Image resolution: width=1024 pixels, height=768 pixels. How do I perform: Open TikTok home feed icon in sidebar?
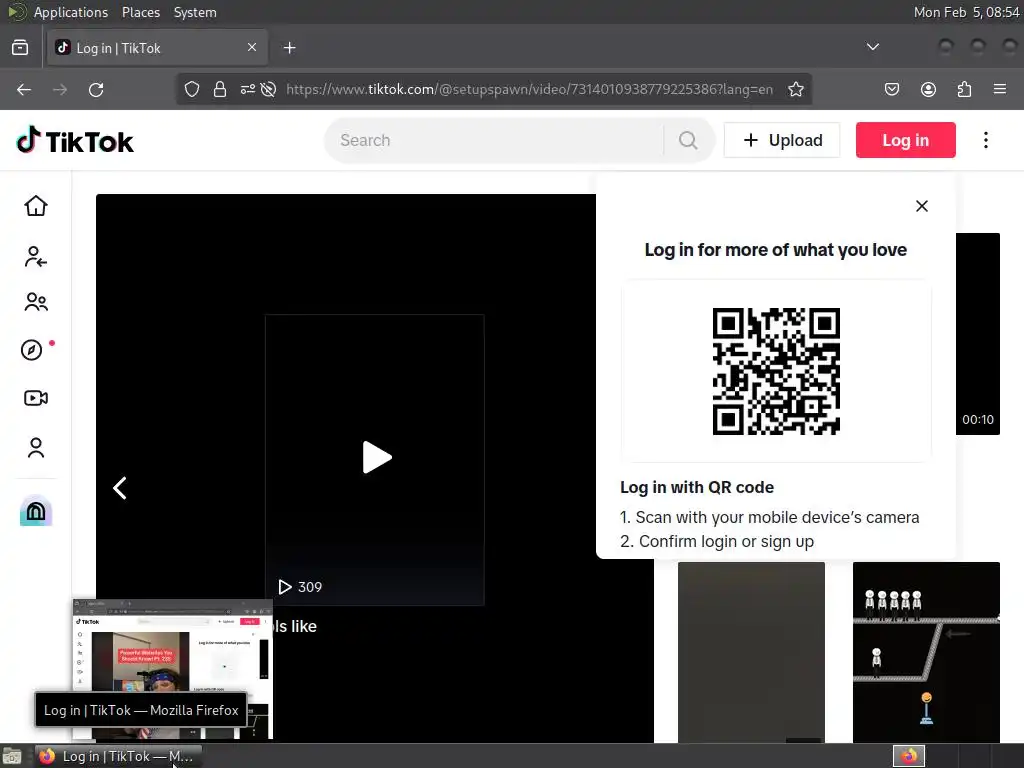(36, 206)
